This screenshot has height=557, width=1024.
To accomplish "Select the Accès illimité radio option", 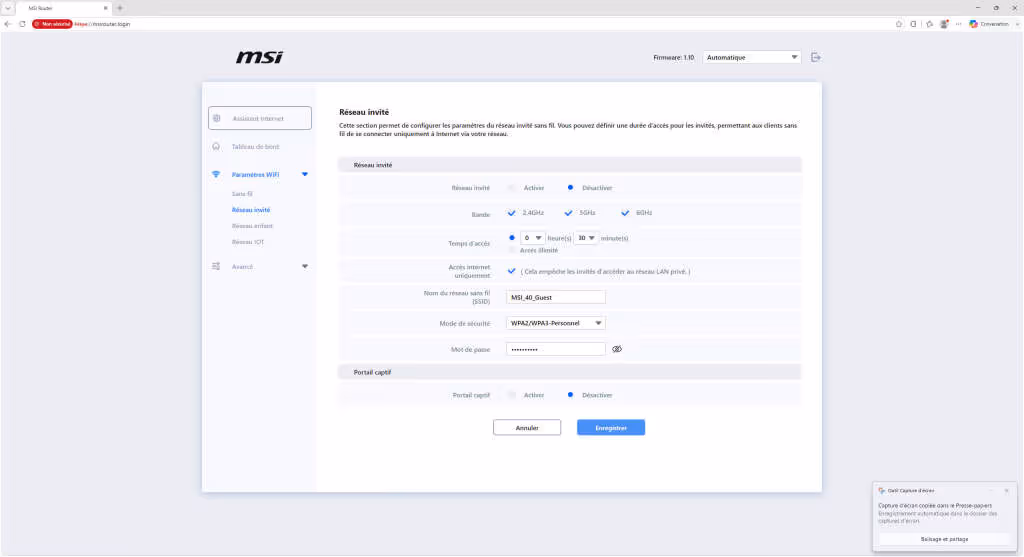I will click(x=511, y=251).
